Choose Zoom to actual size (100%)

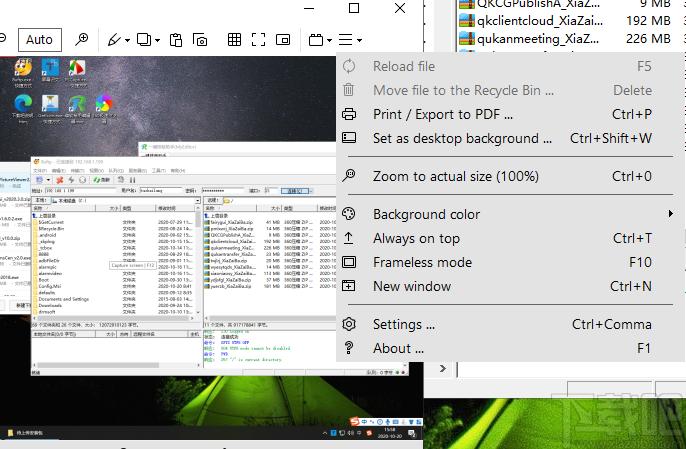tap(510, 176)
